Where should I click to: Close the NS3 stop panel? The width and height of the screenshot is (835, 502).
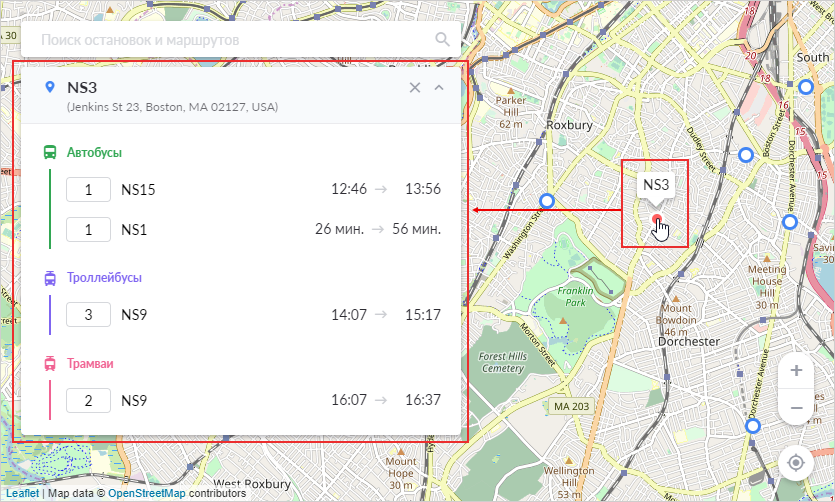415,88
